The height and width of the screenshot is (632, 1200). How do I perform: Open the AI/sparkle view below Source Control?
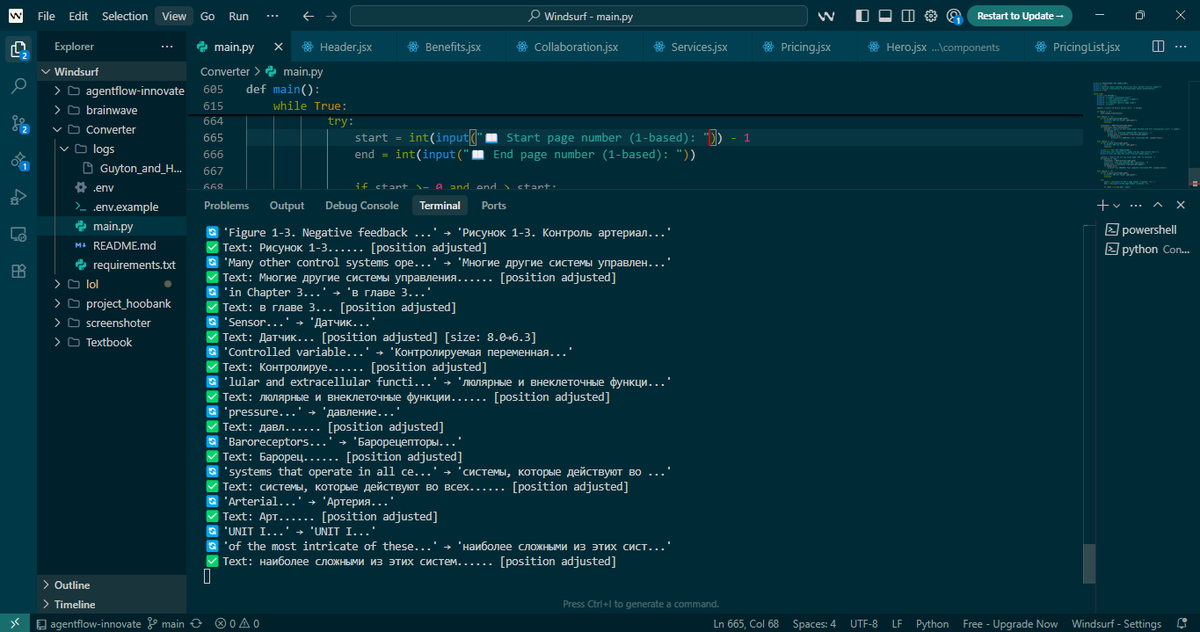[x=18, y=160]
